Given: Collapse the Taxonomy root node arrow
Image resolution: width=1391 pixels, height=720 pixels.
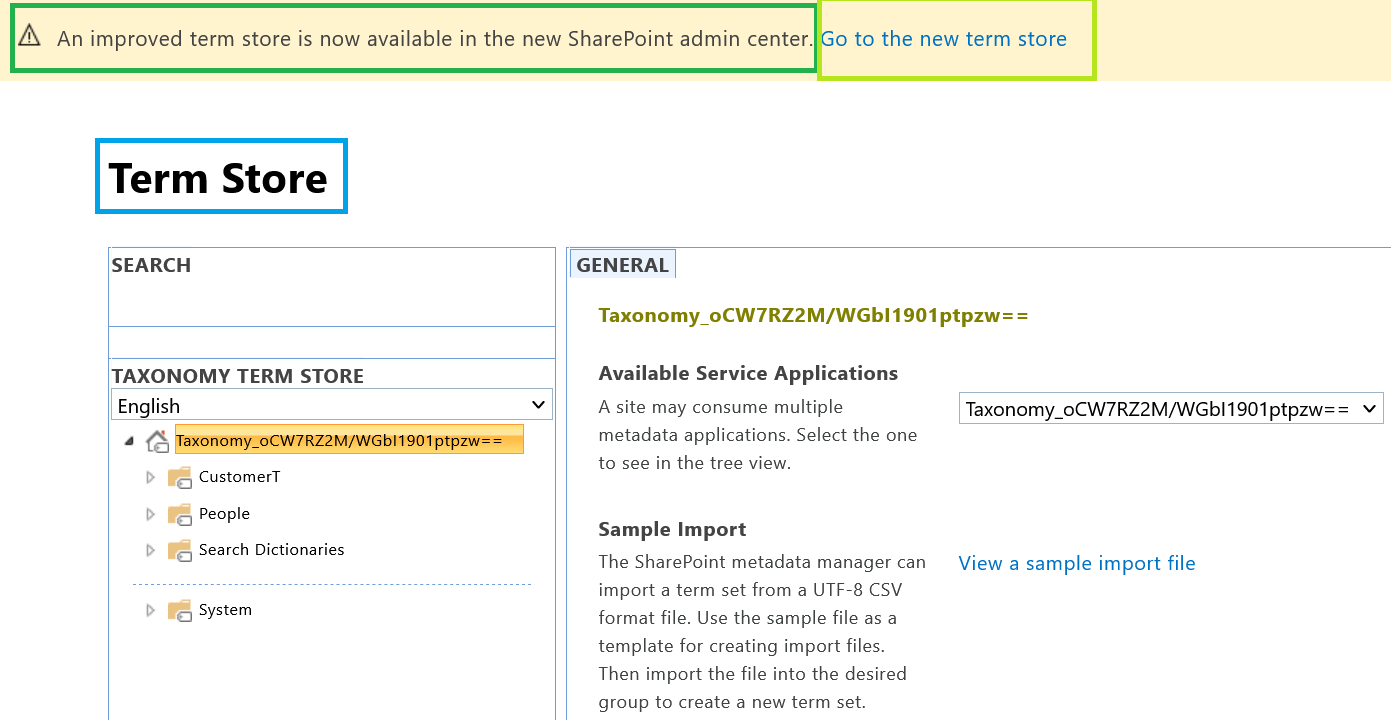Looking at the screenshot, I should pos(128,440).
